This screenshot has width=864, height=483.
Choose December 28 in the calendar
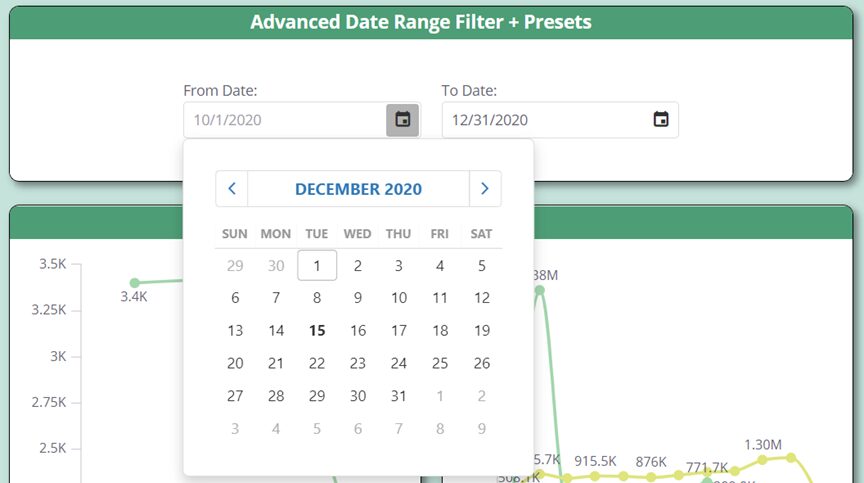[x=276, y=396]
